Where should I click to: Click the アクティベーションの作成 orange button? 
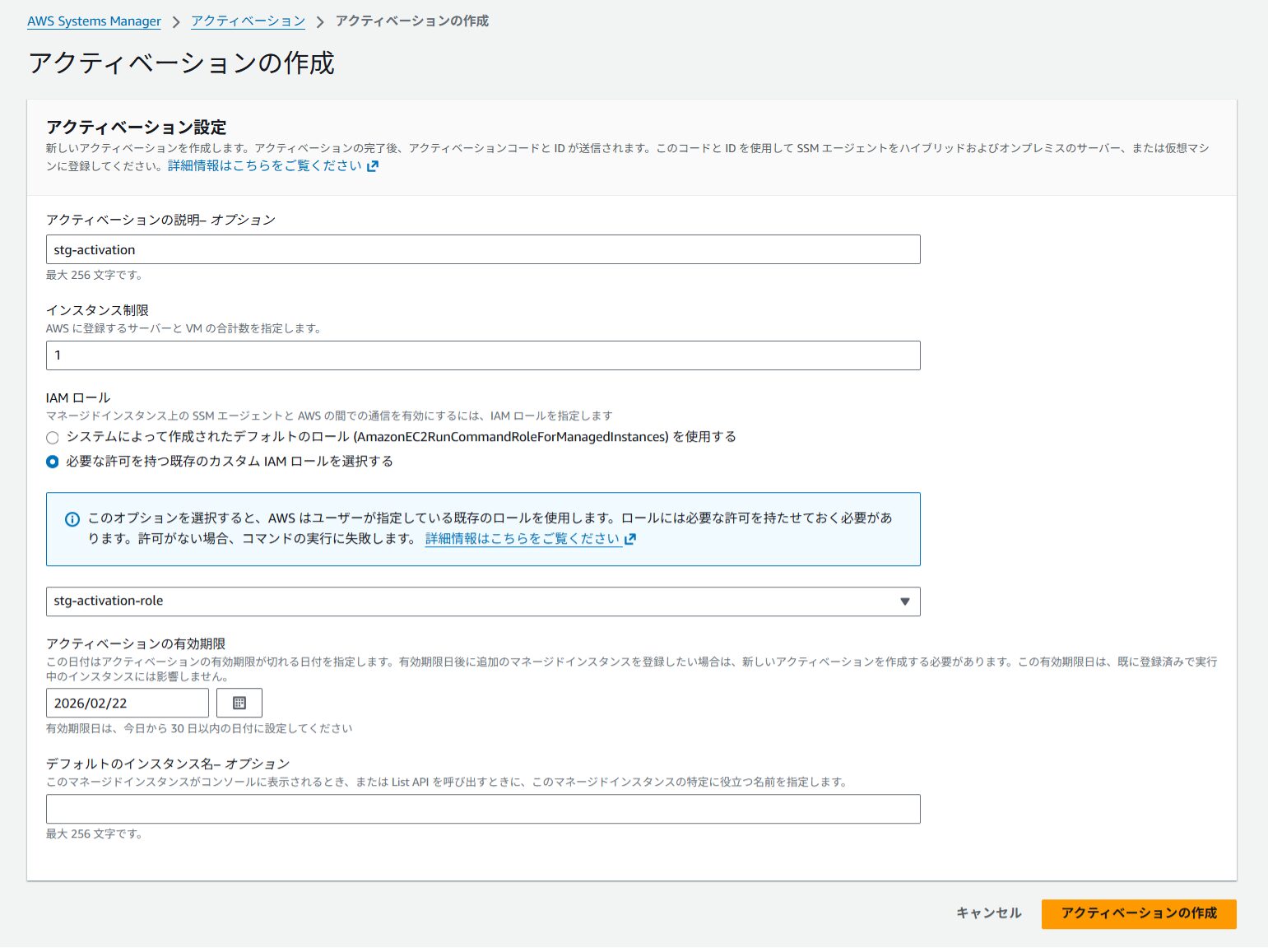click(1138, 913)
